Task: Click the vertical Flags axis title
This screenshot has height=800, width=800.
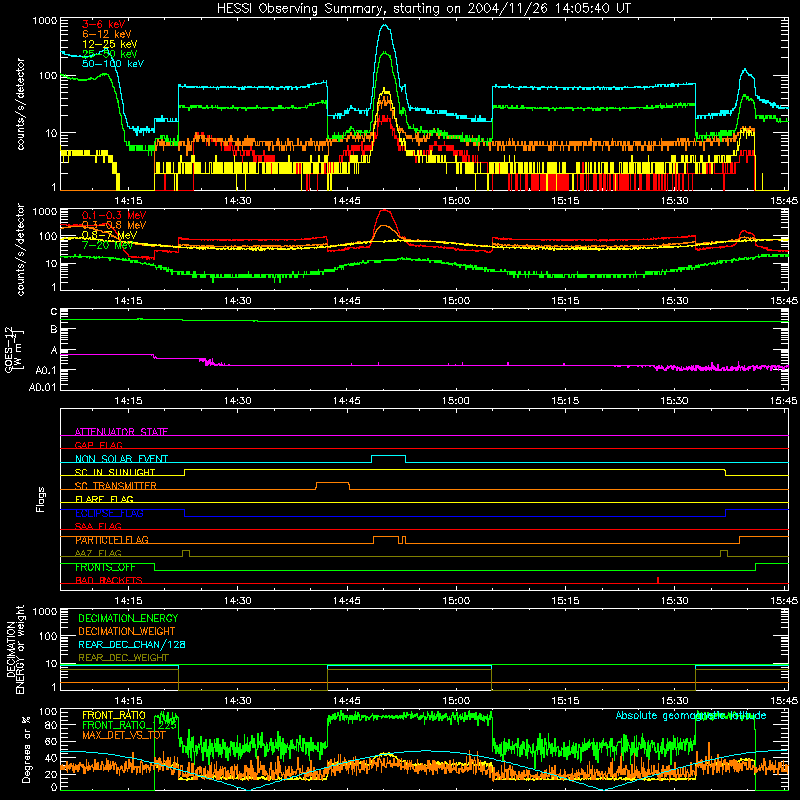Action: (x=40, y=499)
